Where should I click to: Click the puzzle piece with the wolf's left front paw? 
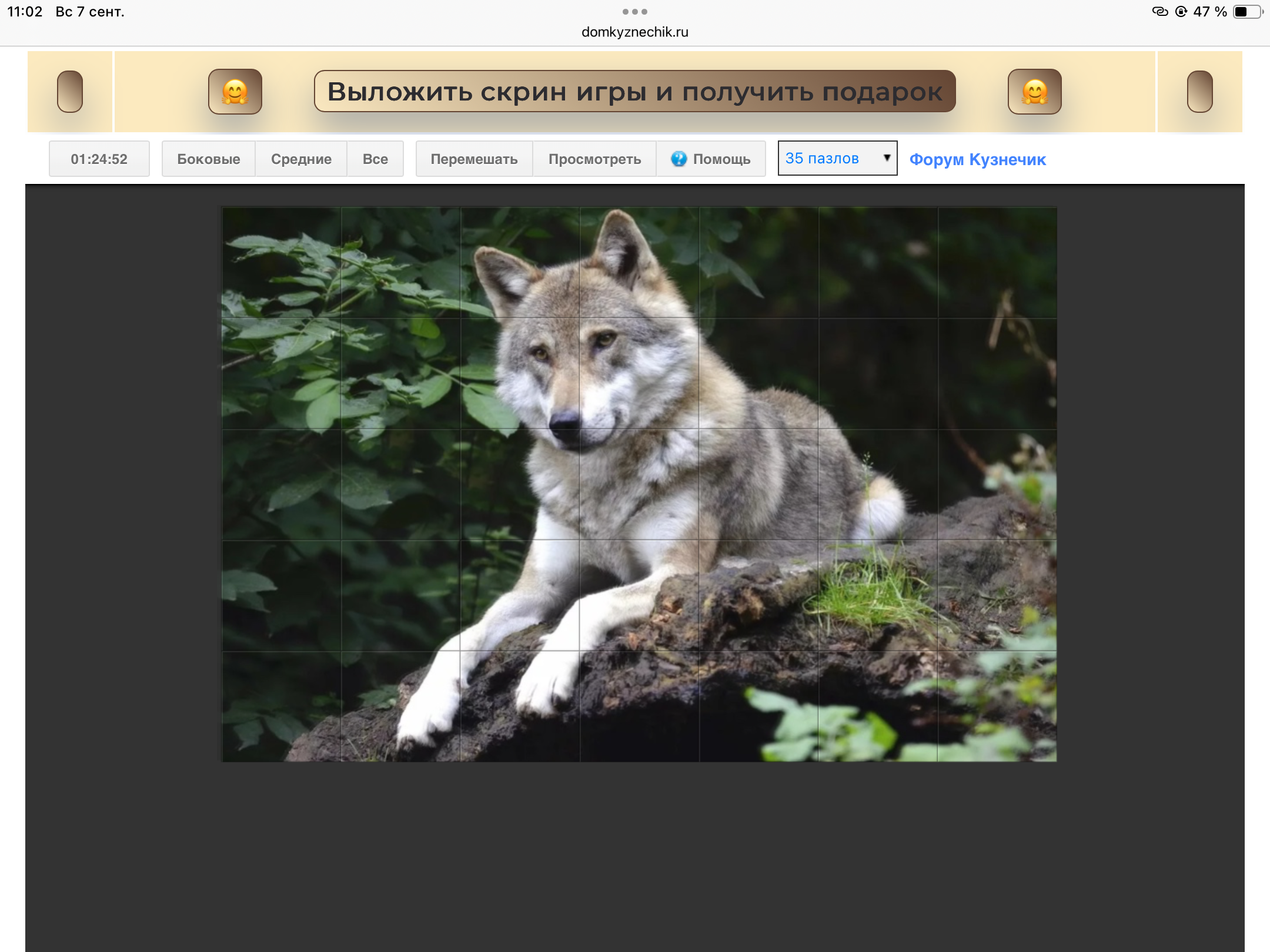tap(400, 706)
